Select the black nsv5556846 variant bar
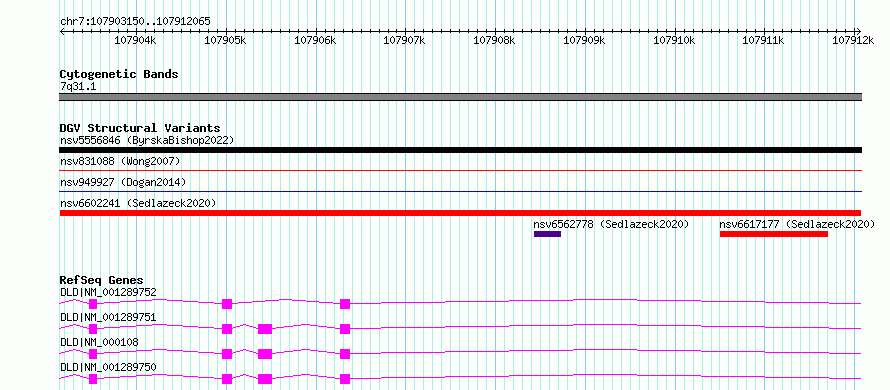Screen dimensions: 890x390 [x=460, y=150]
